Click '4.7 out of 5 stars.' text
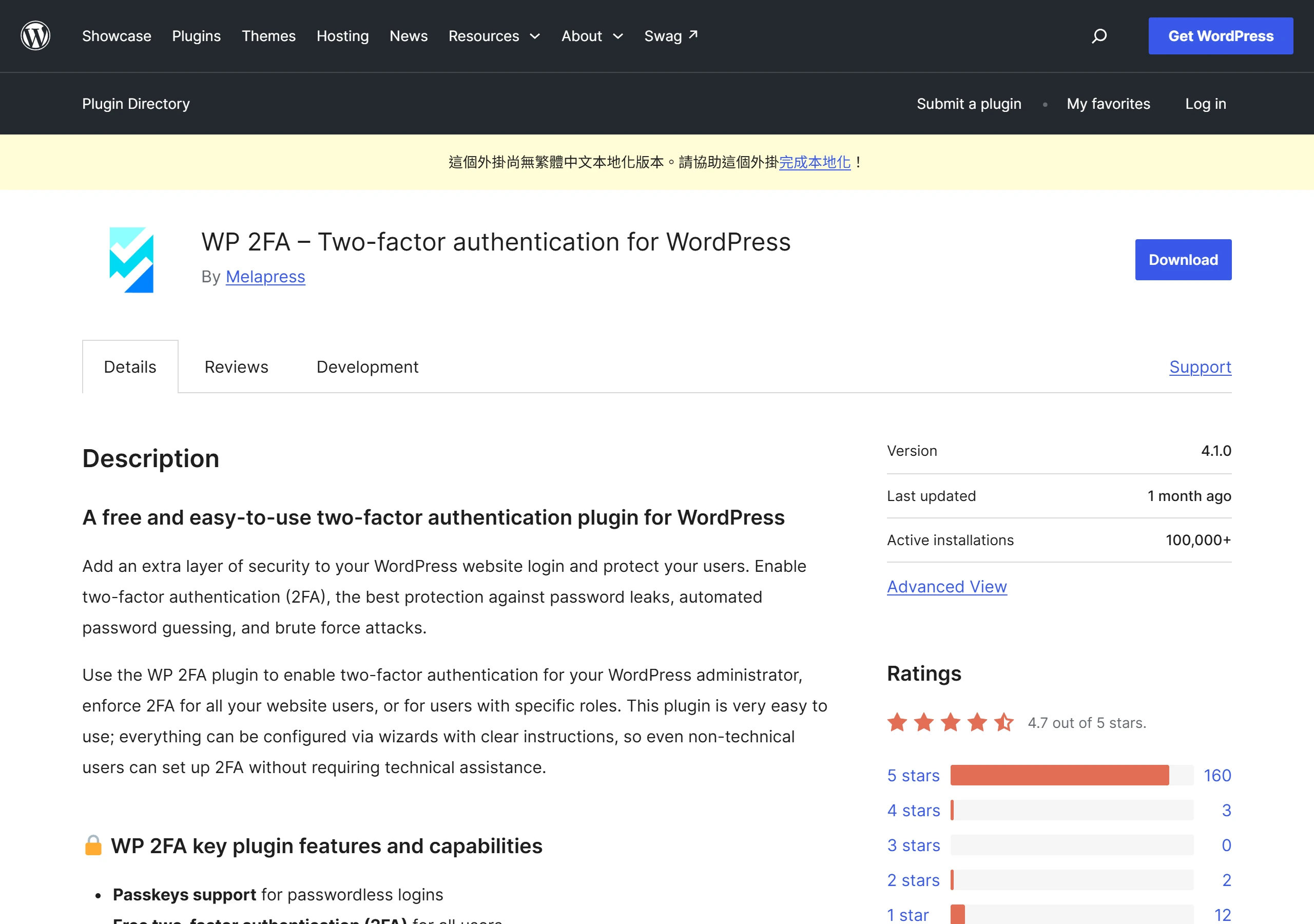The image size is (1314, 924). click(1087, 722)
